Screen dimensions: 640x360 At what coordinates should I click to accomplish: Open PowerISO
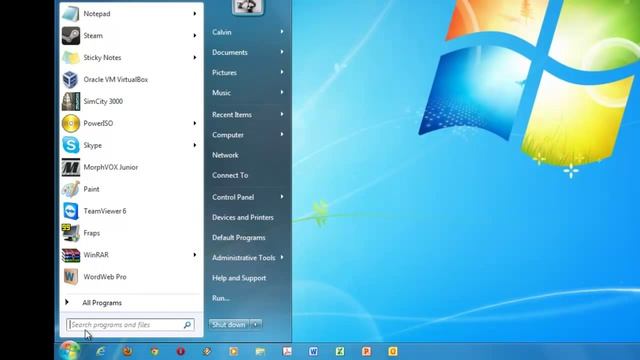pos(131,123)
